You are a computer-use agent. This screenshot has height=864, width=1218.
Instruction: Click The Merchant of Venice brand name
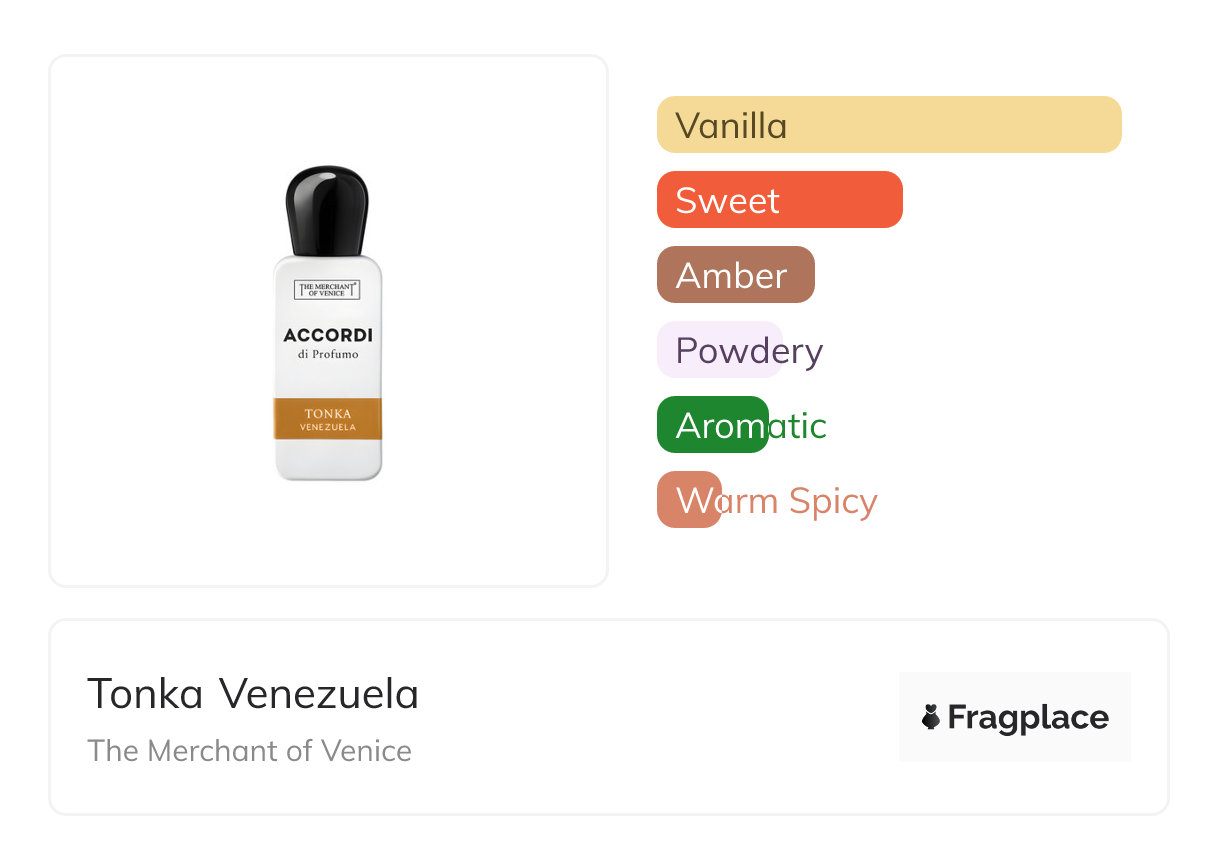point(249,751)
